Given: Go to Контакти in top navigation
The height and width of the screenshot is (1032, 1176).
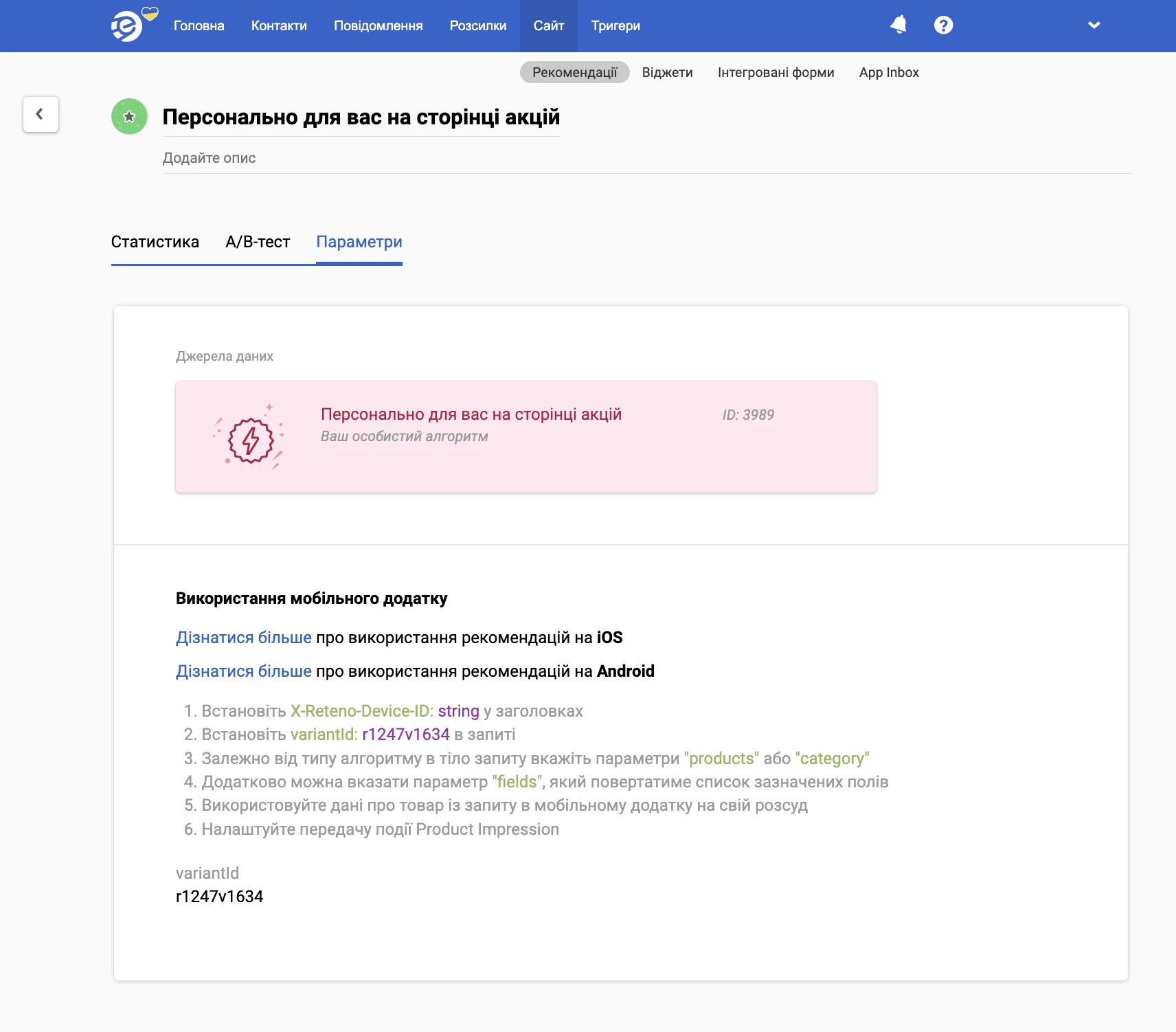Looking at the screenshot, I should pos(279,26).
